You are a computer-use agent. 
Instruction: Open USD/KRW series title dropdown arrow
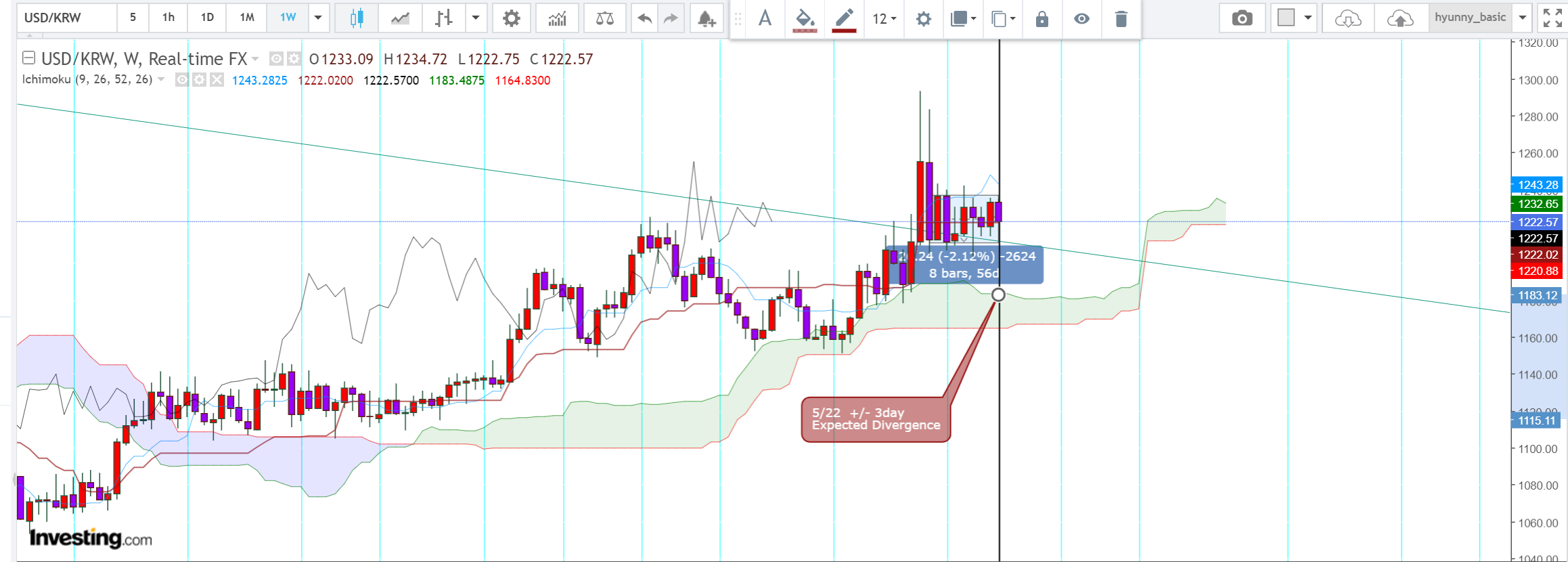tap(255, 60)
